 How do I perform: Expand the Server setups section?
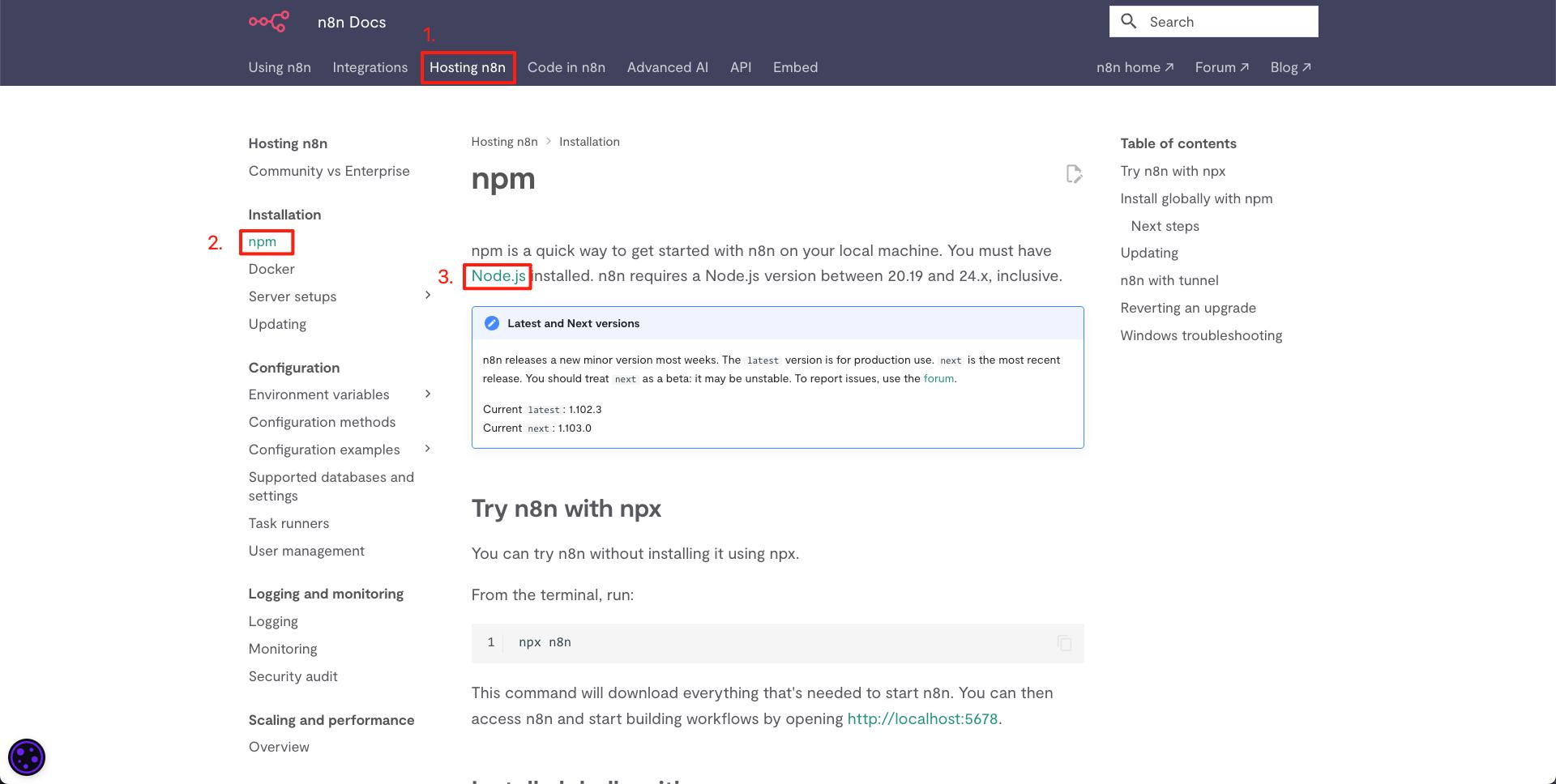point(428,296)
